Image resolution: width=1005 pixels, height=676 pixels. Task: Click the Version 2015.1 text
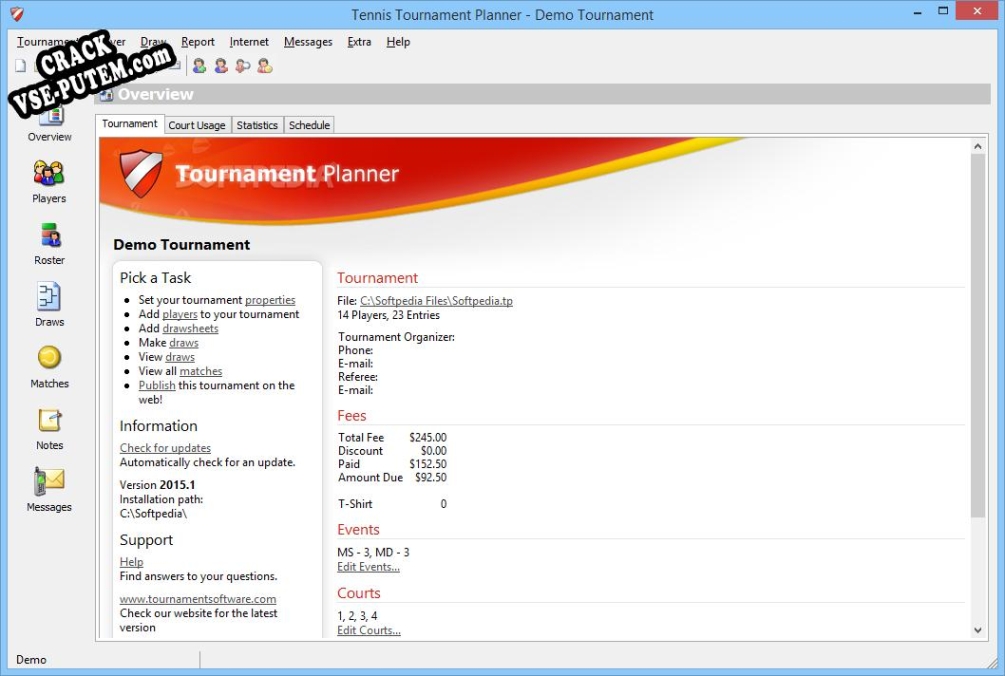tap(157, 485)
